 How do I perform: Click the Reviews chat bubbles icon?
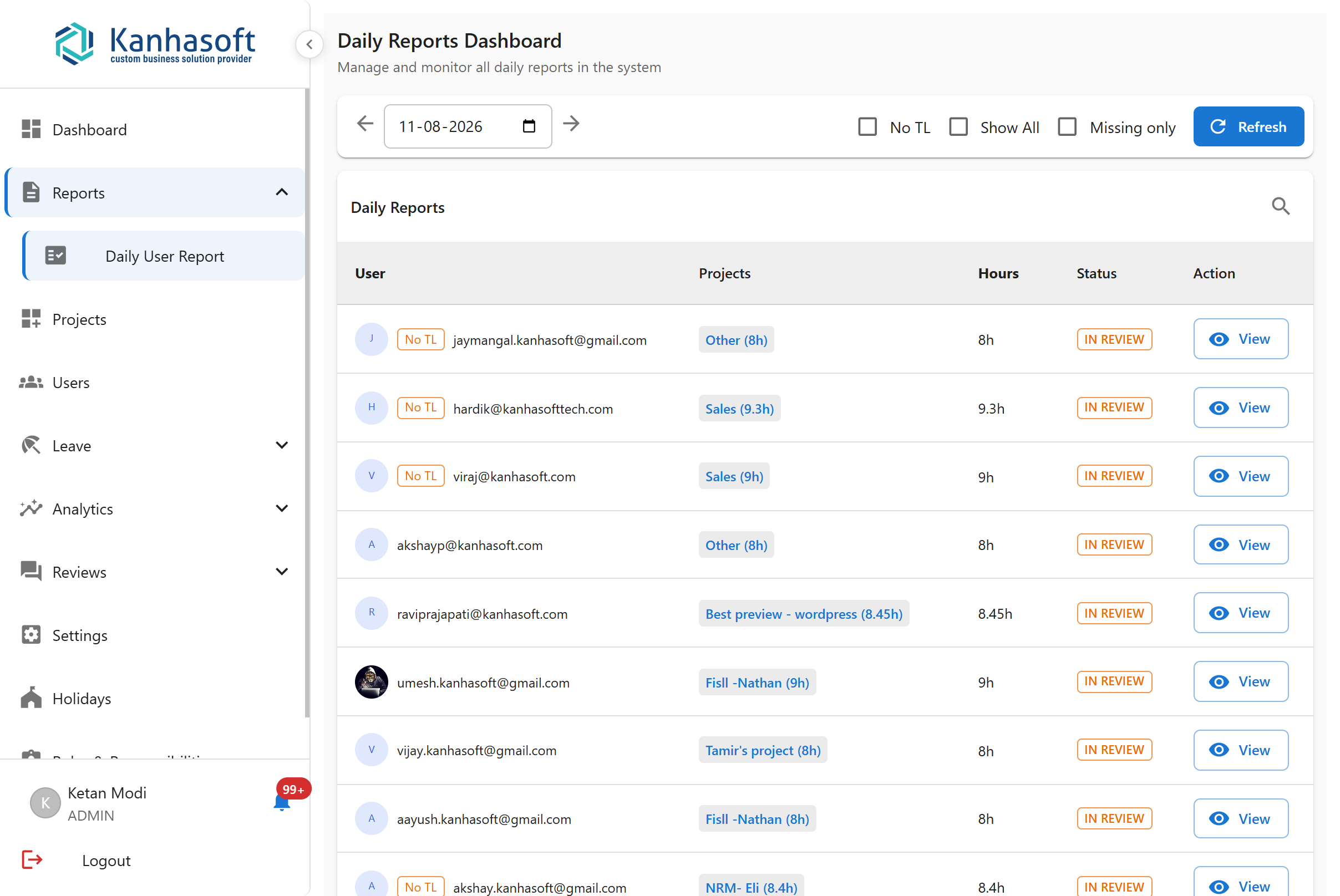click(x=31, y=572)
